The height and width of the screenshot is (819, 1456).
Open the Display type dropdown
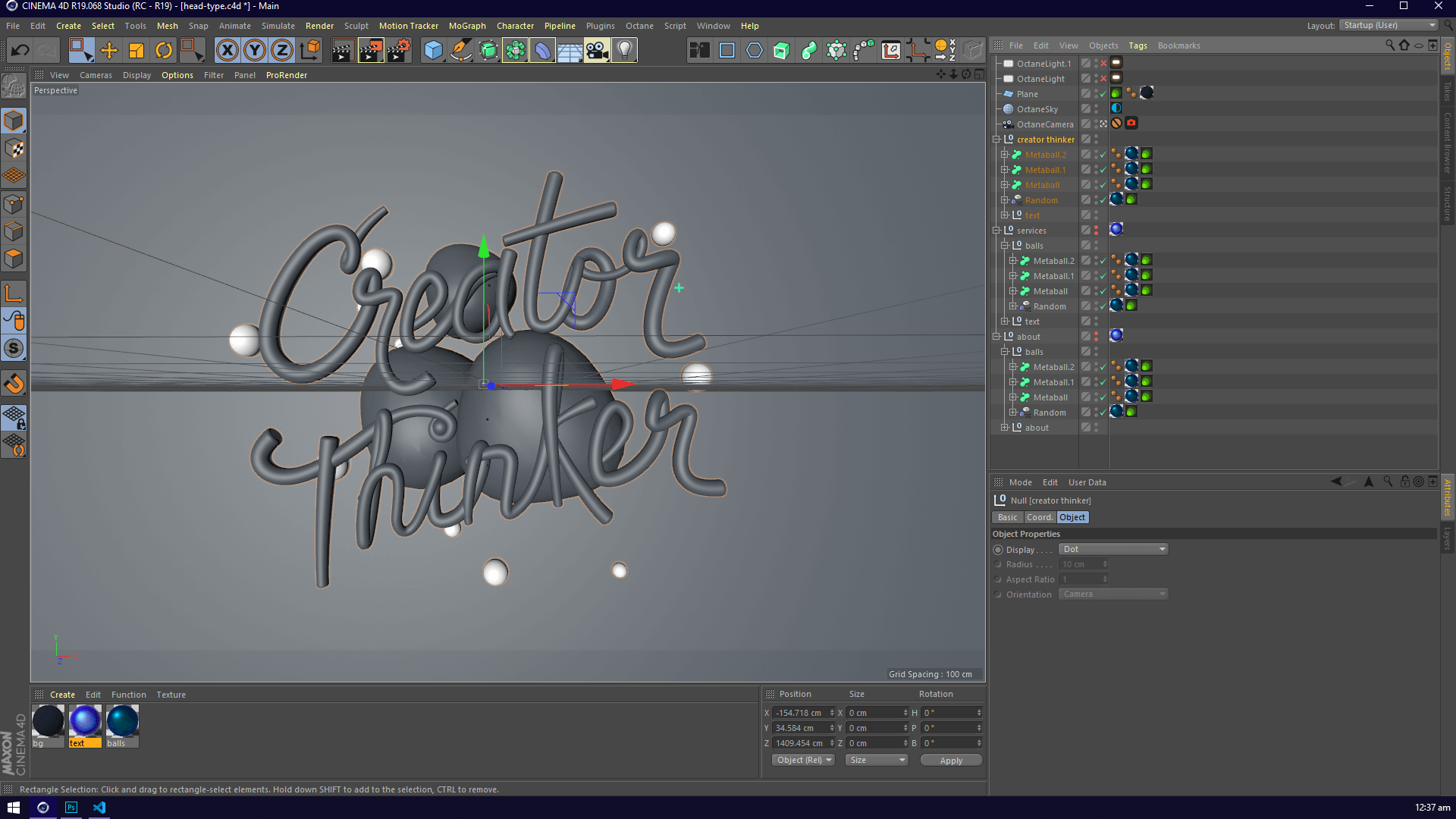click(x=1112, y=549)
